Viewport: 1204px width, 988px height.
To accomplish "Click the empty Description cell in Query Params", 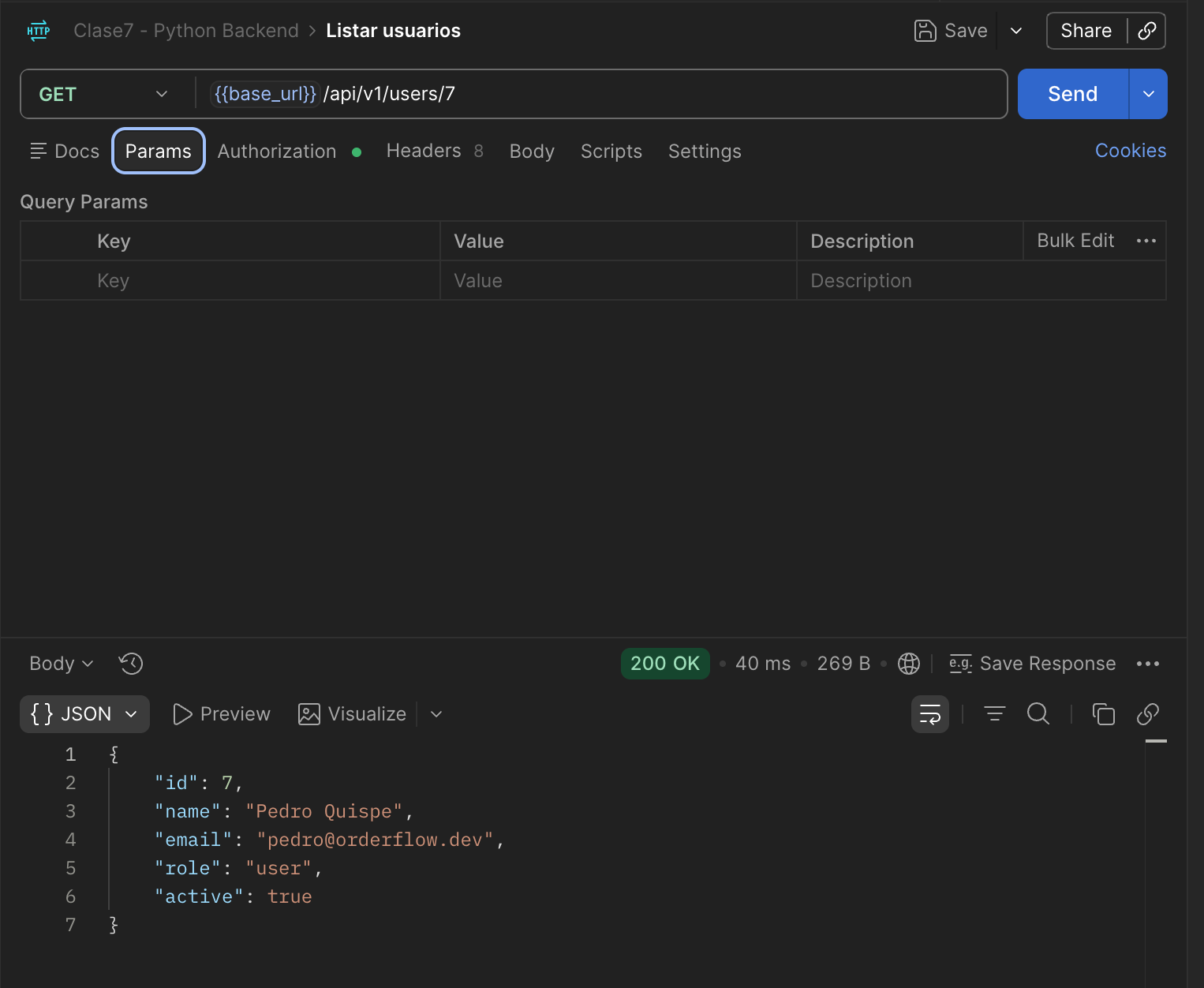I will point(982,281).
